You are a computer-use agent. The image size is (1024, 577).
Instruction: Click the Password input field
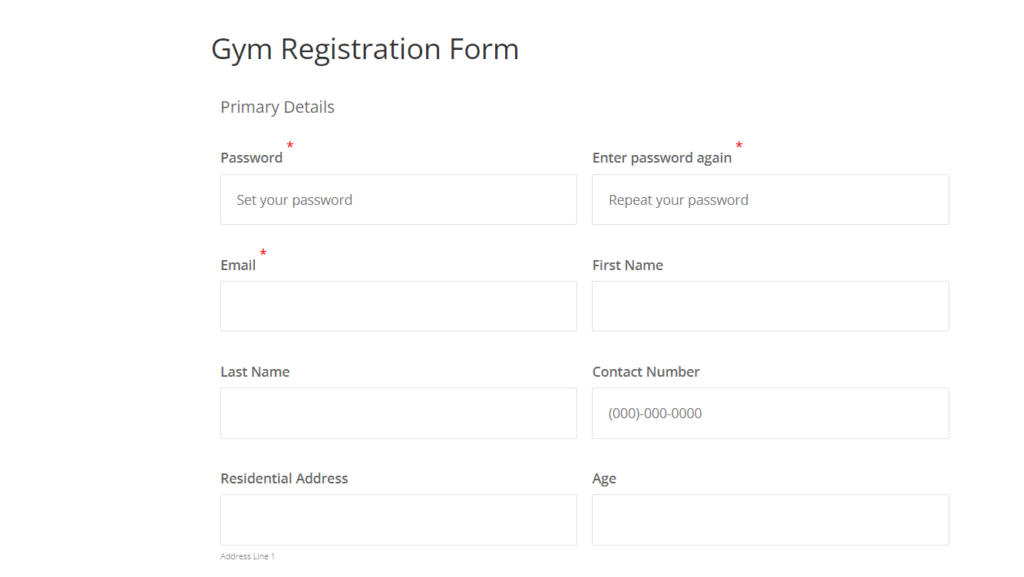tap(398, 199)
